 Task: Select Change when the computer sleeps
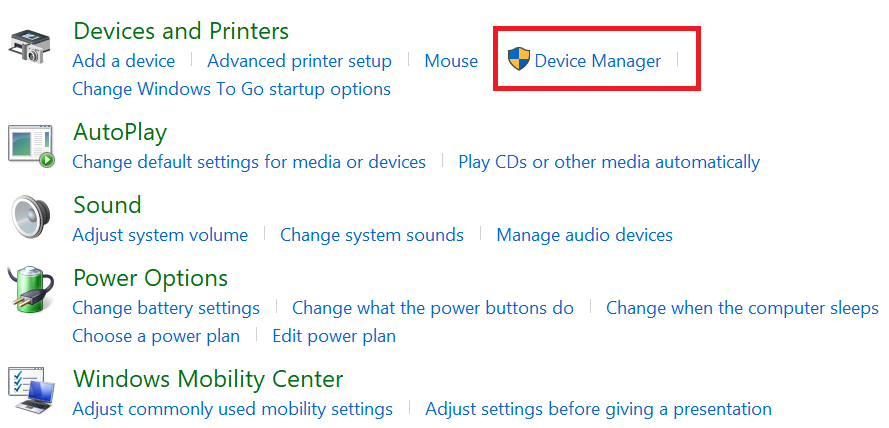[742, 308]
